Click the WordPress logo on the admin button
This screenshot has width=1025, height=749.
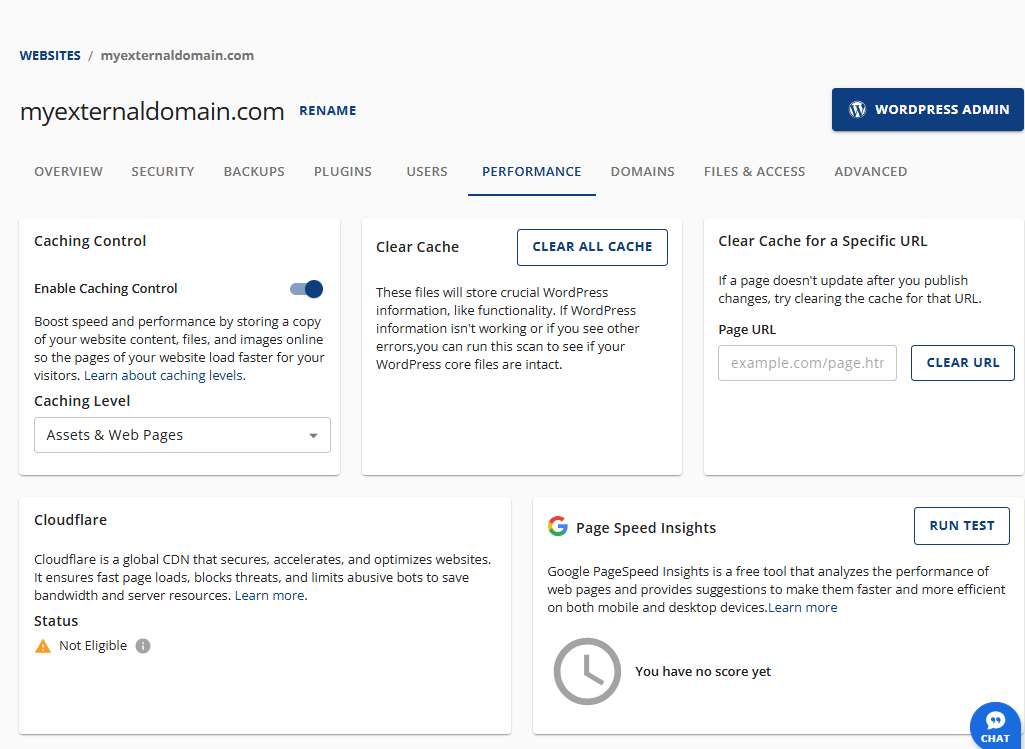857,110
